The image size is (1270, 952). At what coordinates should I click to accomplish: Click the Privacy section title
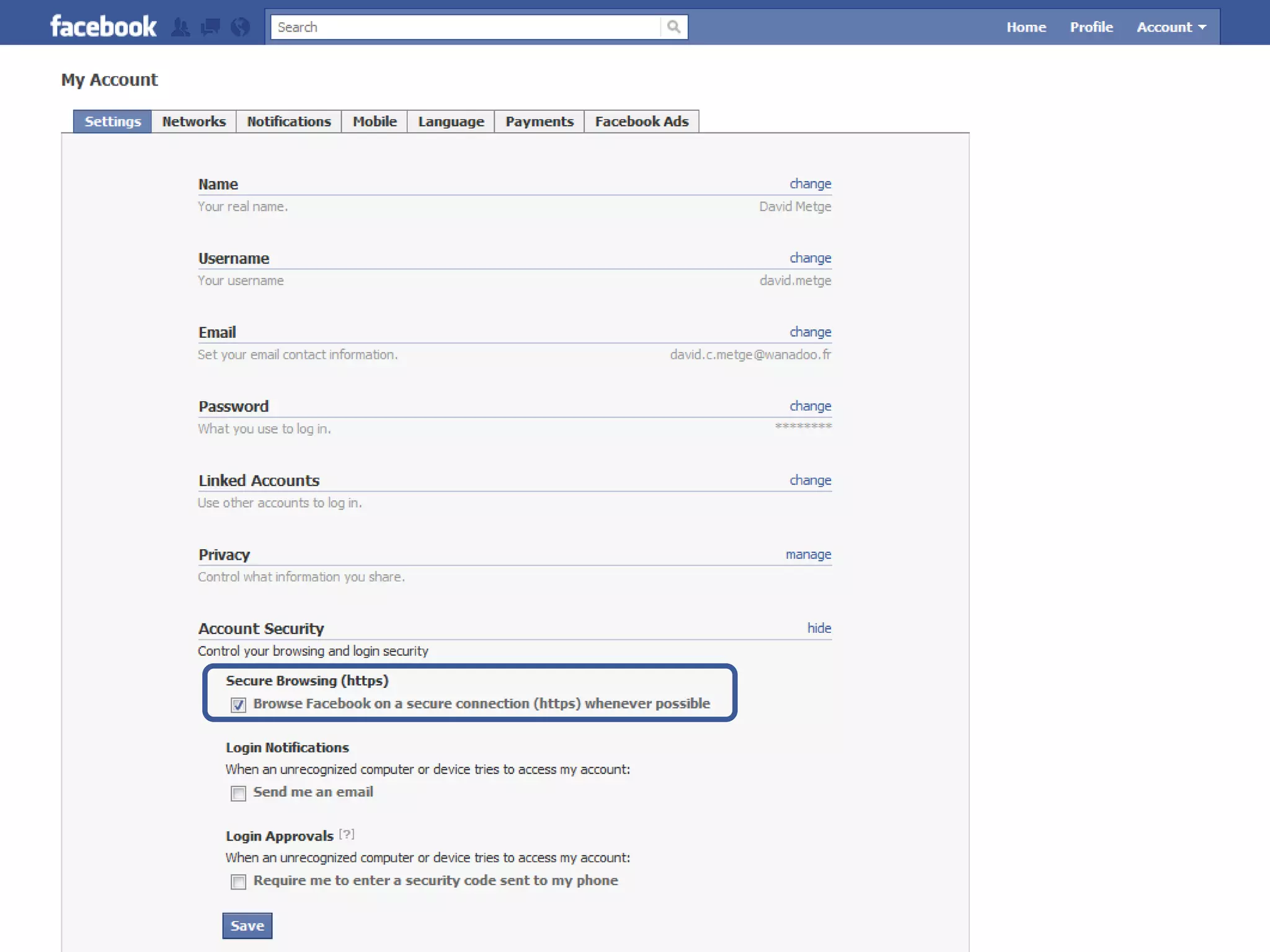pos(224,555)
